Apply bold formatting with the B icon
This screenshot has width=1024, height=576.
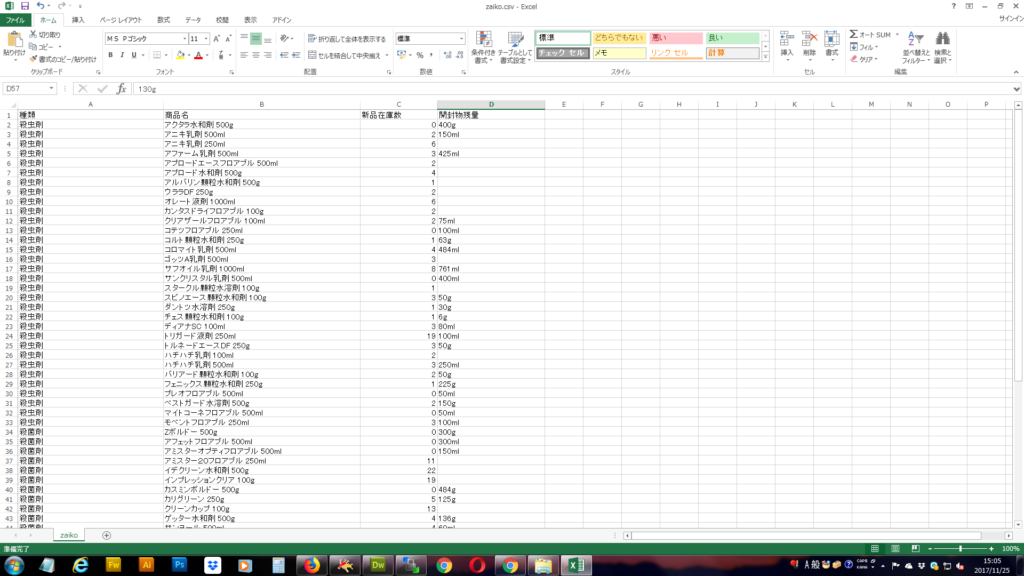(x=110, y=55)
